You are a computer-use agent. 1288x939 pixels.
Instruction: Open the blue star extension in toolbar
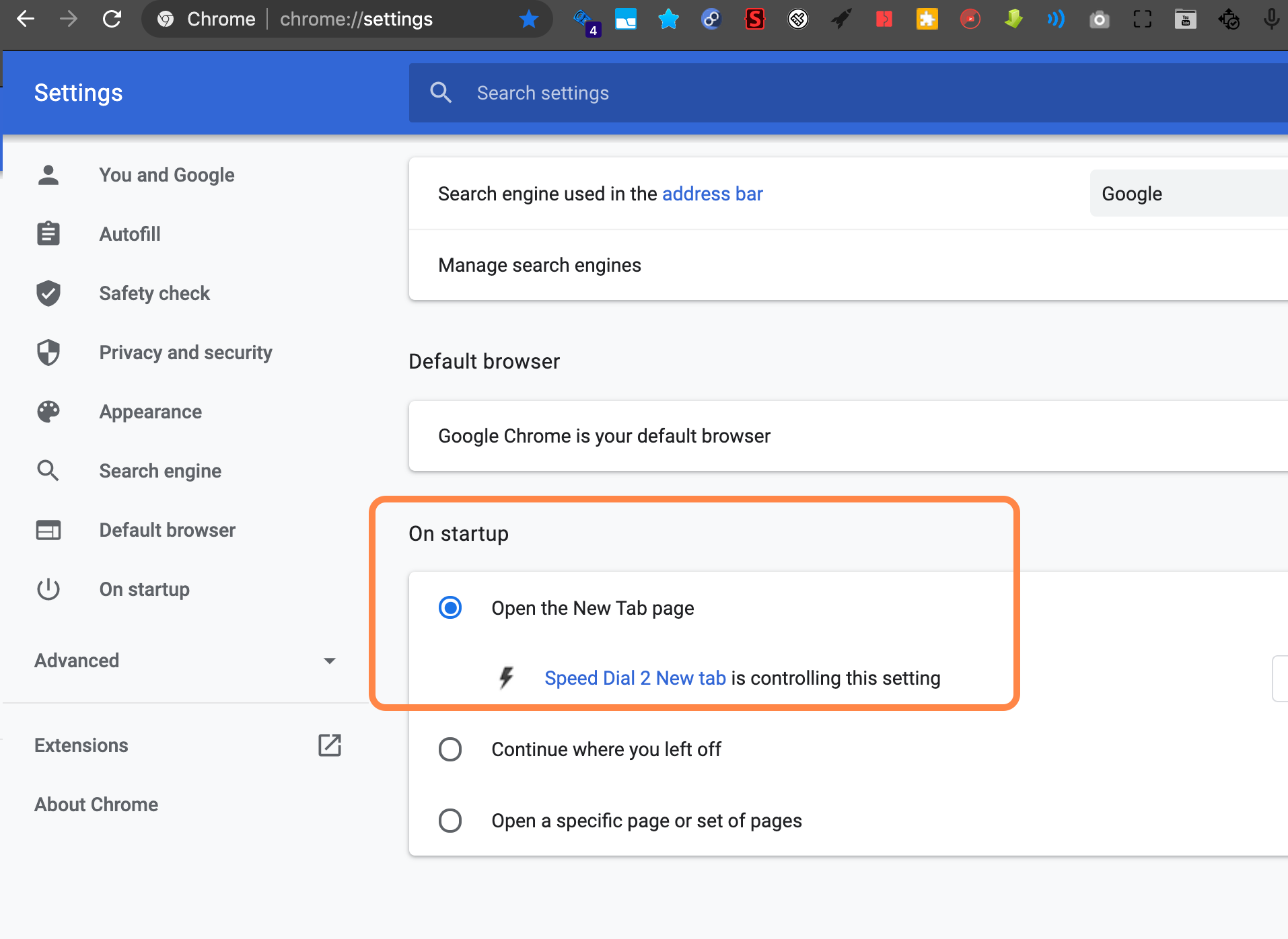(x=668, y=19)
